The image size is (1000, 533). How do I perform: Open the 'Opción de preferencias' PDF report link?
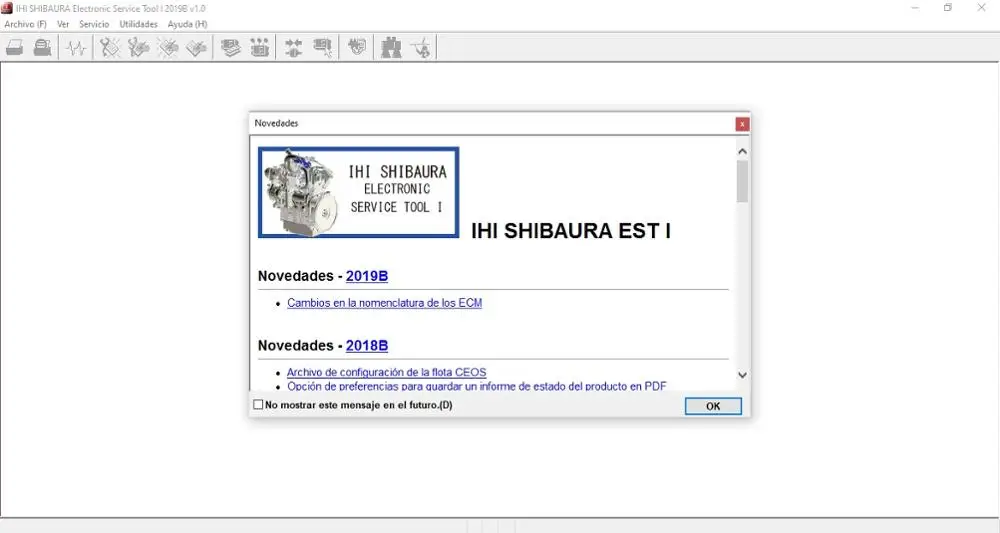point(476,386)
